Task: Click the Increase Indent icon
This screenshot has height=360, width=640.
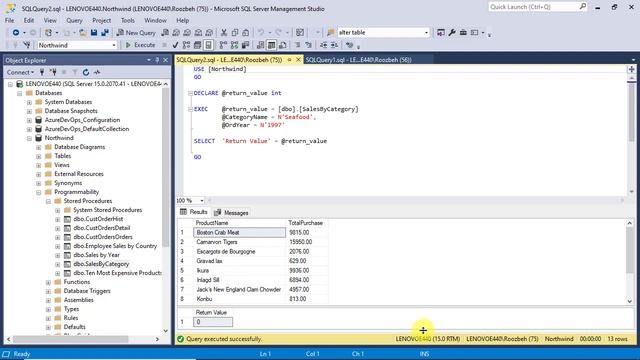Action: coord(334,45)
